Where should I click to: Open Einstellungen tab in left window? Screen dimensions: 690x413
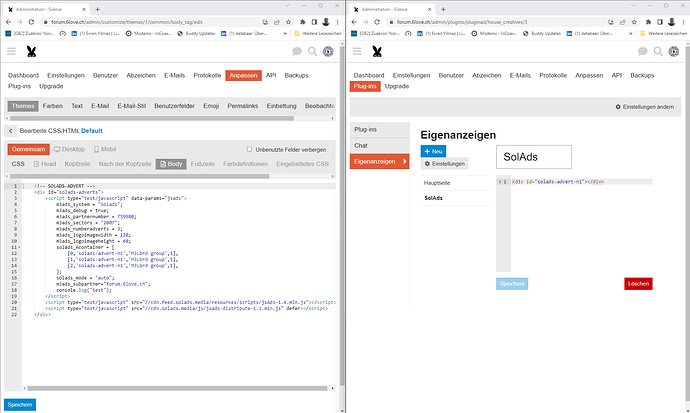[66, 76]
